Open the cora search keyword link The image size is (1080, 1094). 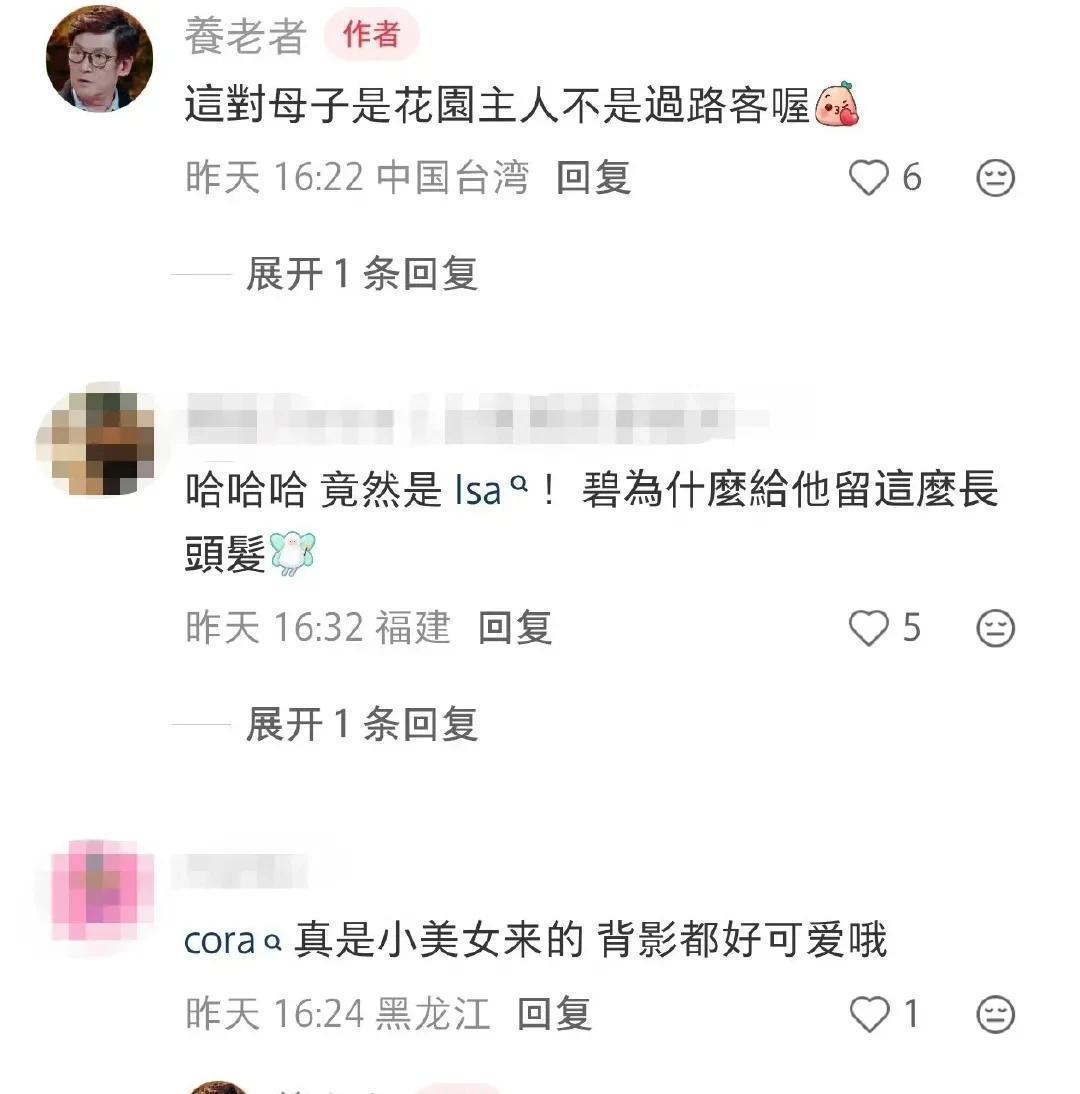pos(219,941)
